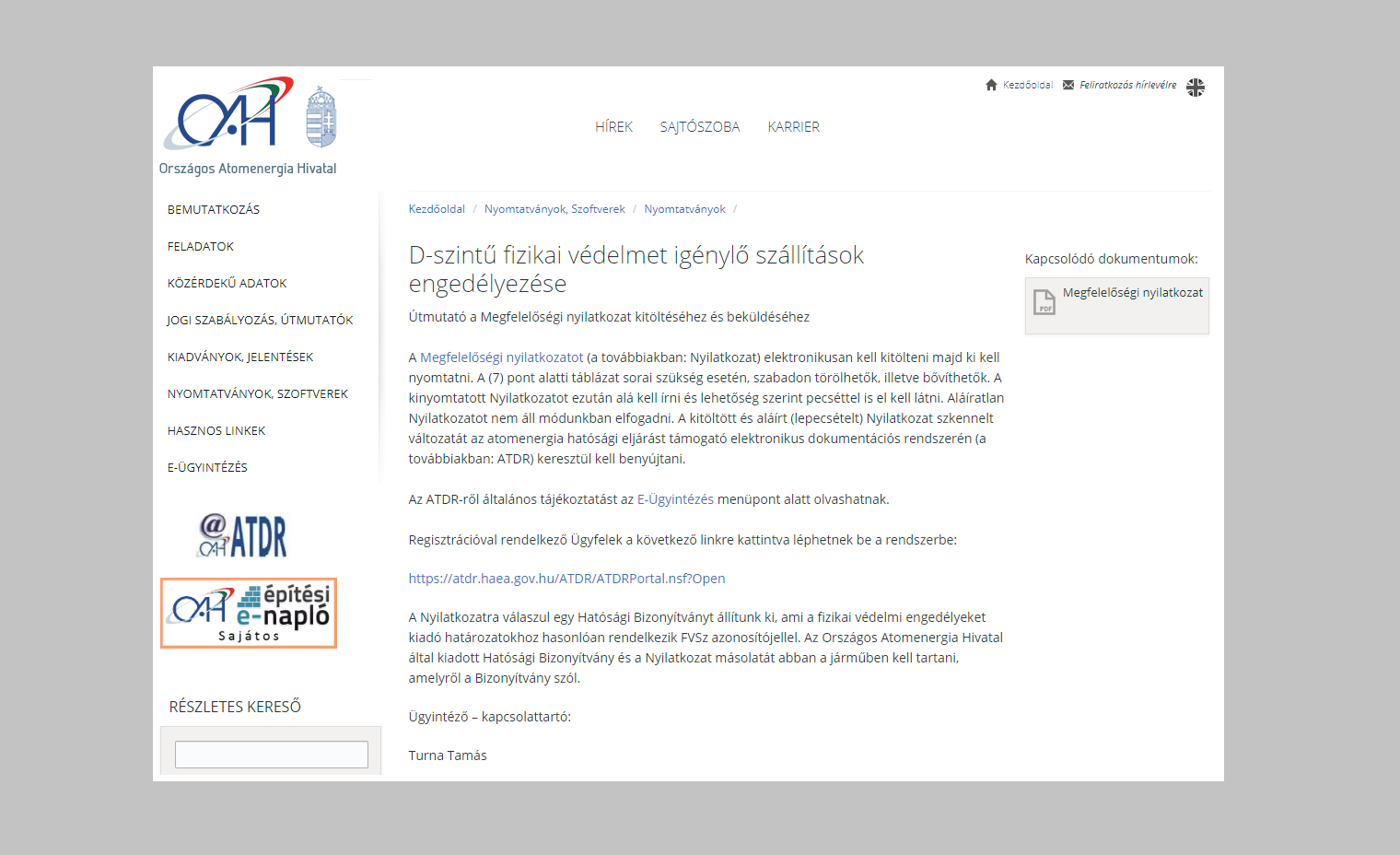The height and width of the screenshot is (855, 1400).
Task: Follow the E-Ügyintézés inline link
Action: [x=675, y=499]
